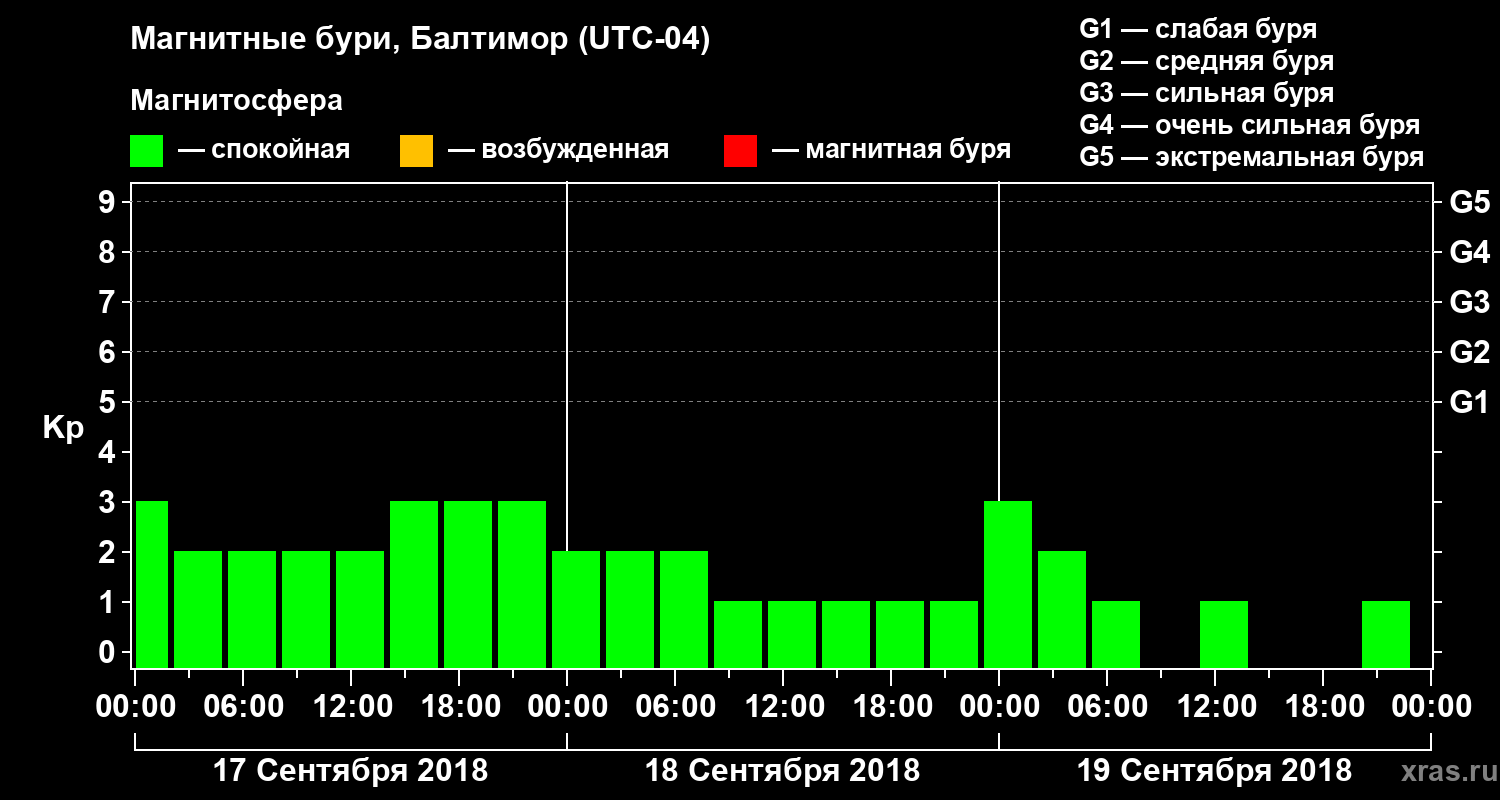Click the title 'Магнитные бури, Балтимор (UTC-04)'
This screenshot has height=800, width=1500.
420,41
